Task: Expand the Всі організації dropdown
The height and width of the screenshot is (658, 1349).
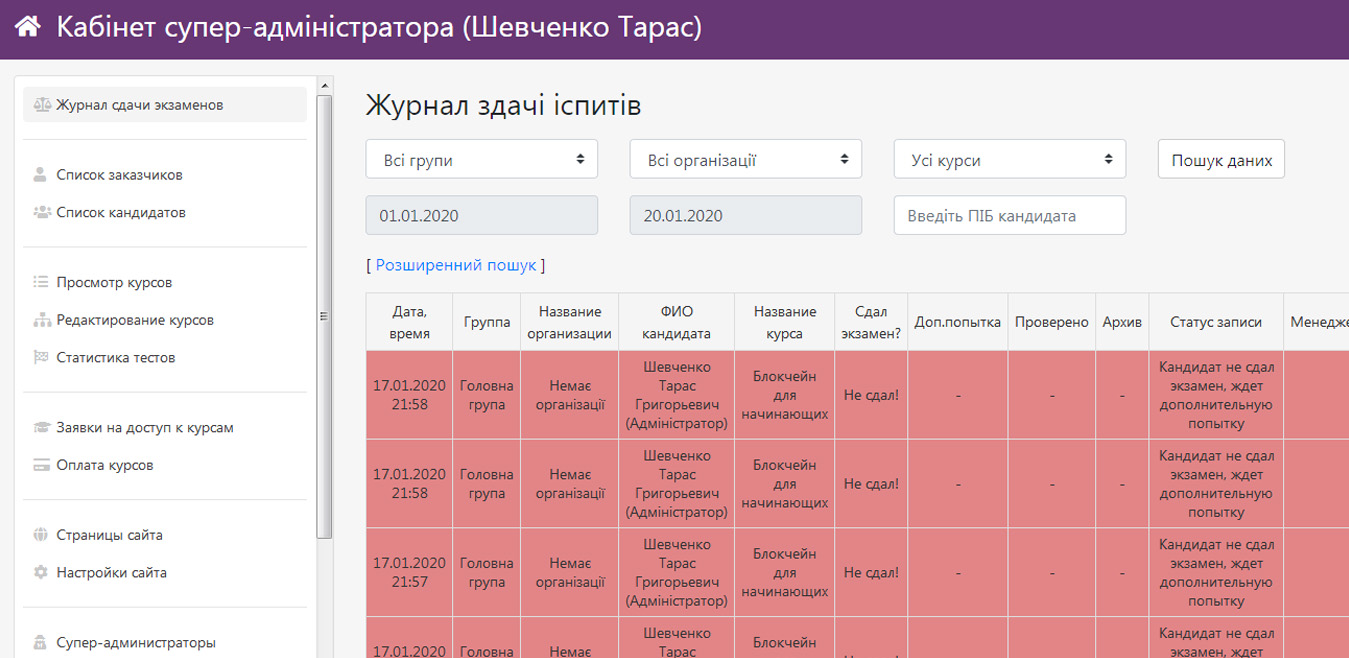Action: coord(745,159)
